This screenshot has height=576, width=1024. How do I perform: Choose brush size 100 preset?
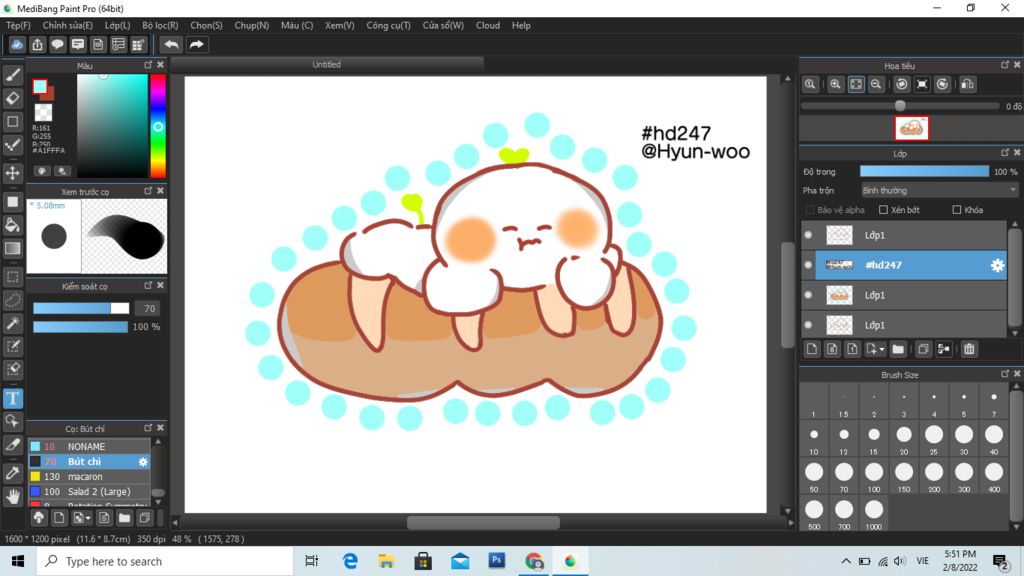pos(873,472)
